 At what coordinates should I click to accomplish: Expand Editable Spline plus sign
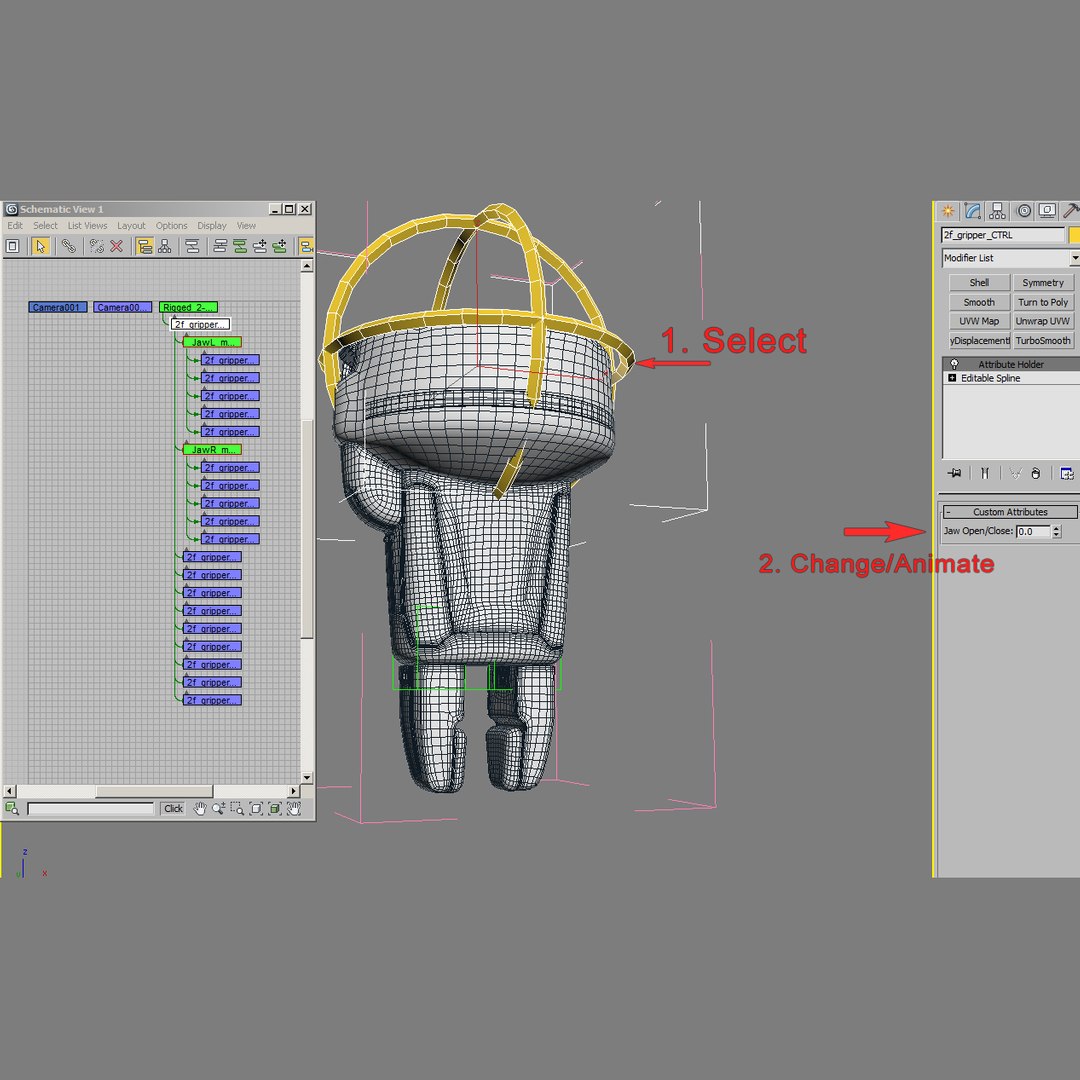952,378
